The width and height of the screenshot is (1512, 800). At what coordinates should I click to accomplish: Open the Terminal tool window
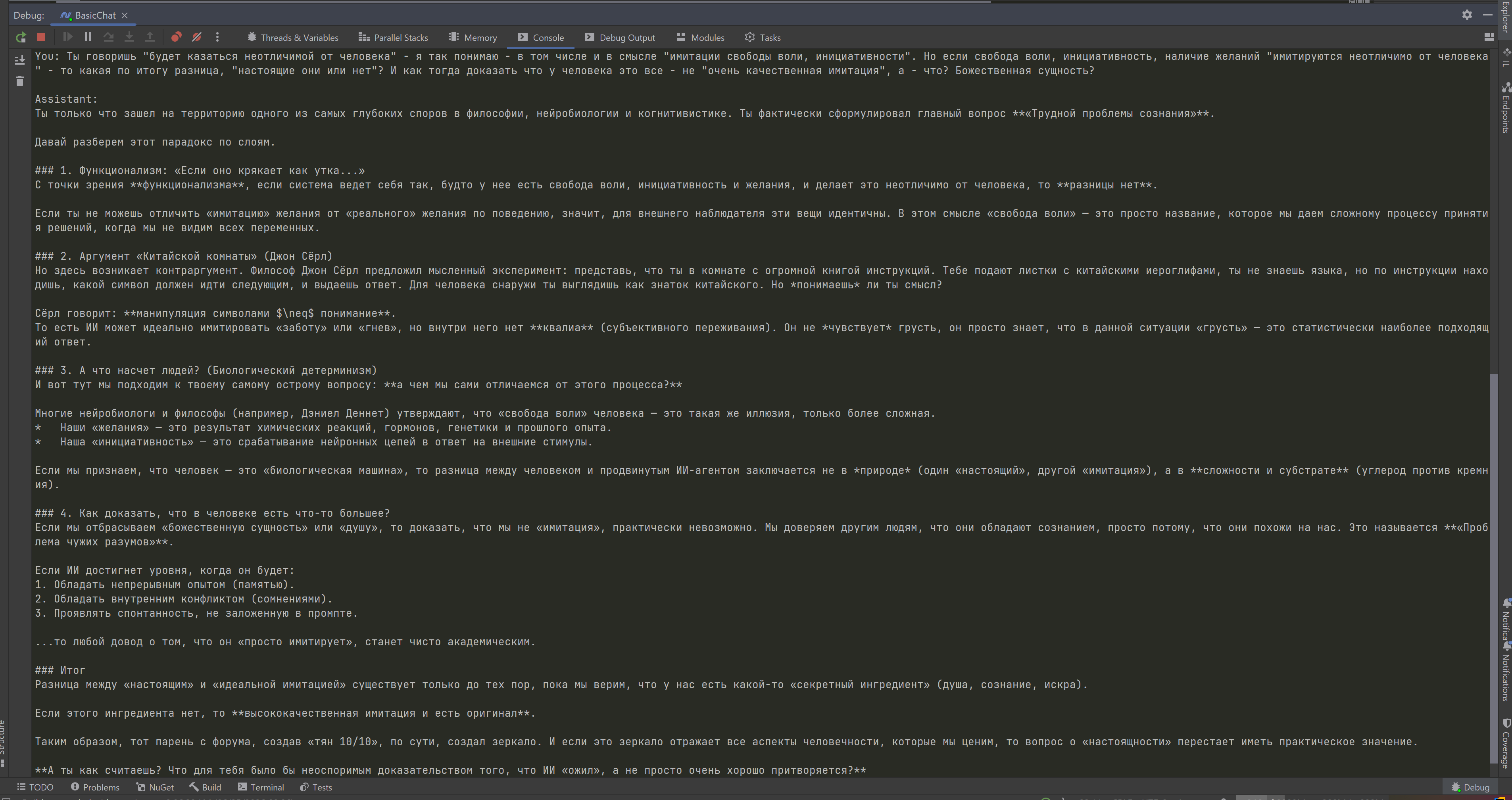point(261,787)
